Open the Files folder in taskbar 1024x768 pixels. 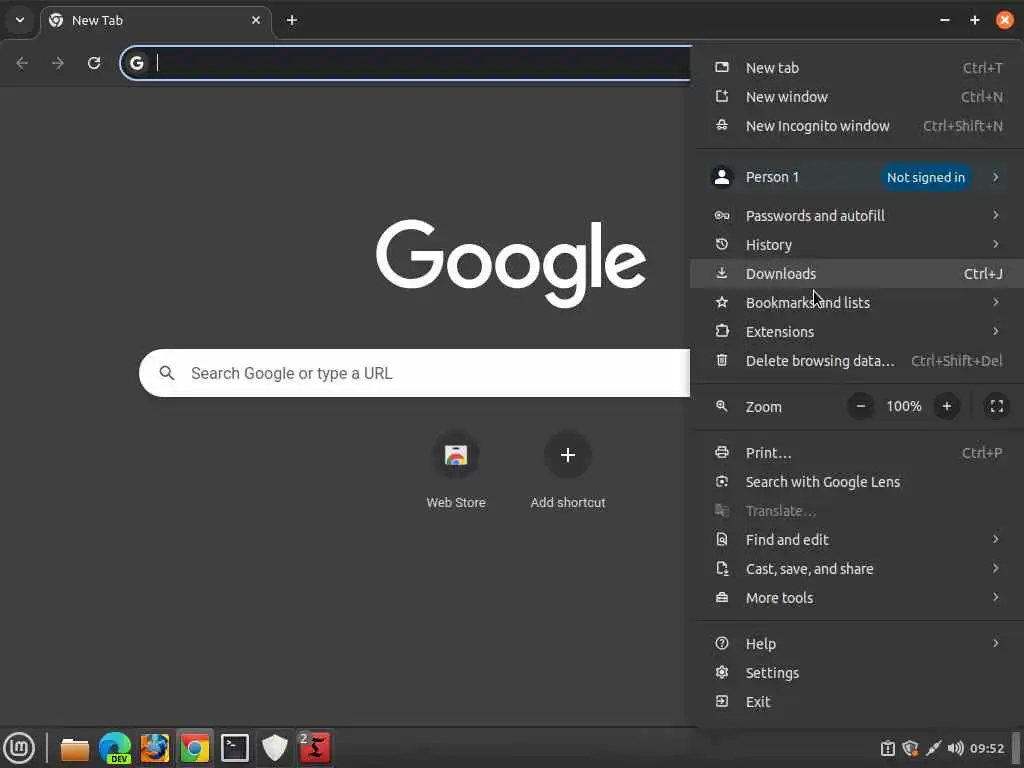[74, 748]
